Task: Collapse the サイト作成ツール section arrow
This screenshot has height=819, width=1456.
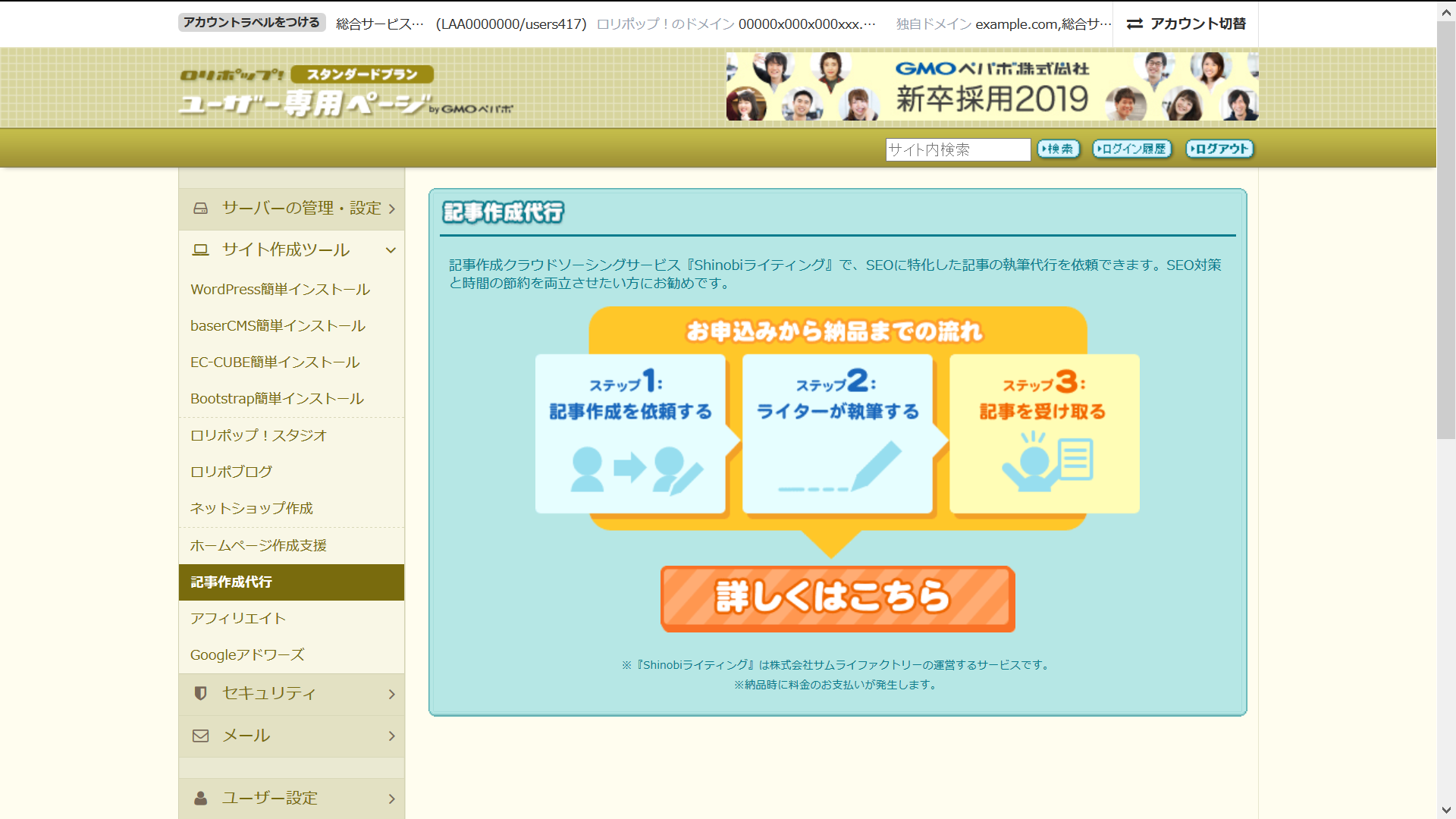Action: point(391,250)
